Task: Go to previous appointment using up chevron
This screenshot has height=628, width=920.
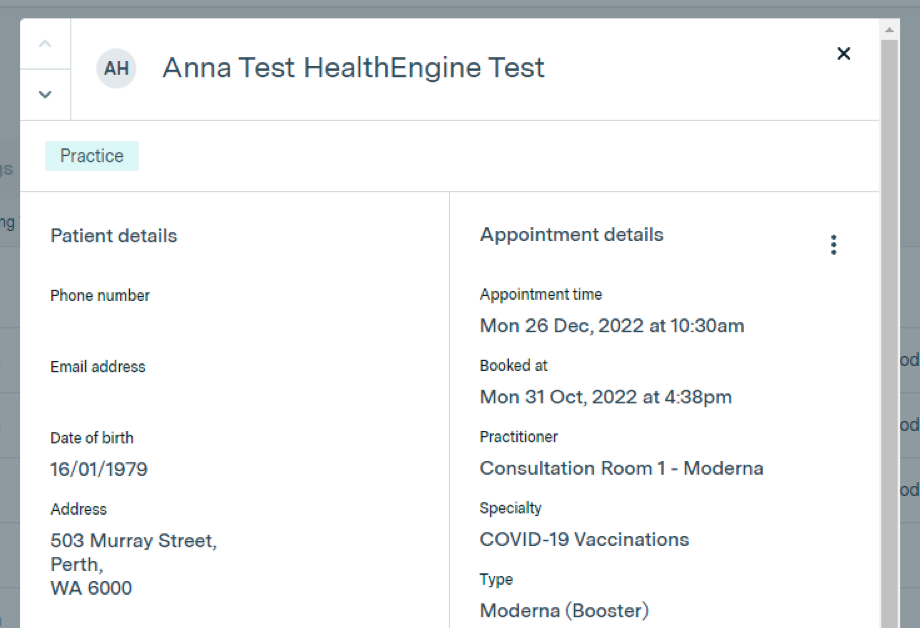Action: [x=45, y=44]
